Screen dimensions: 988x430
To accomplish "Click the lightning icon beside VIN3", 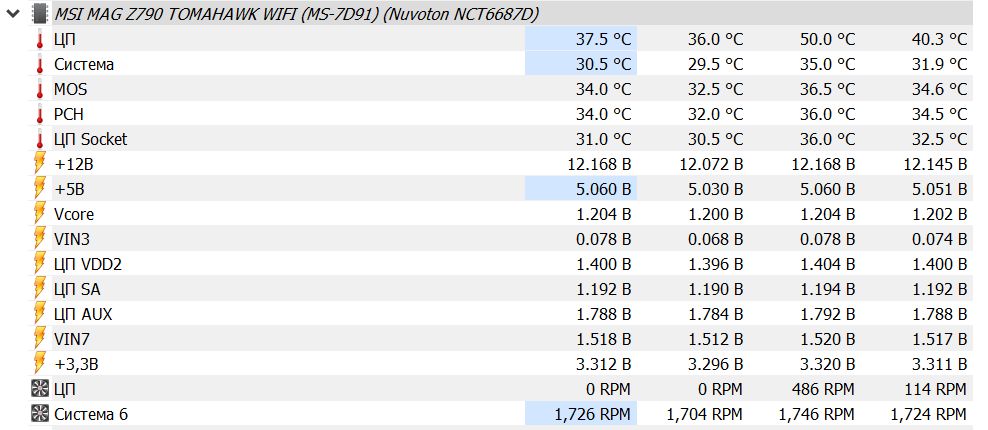I will 40,240.
